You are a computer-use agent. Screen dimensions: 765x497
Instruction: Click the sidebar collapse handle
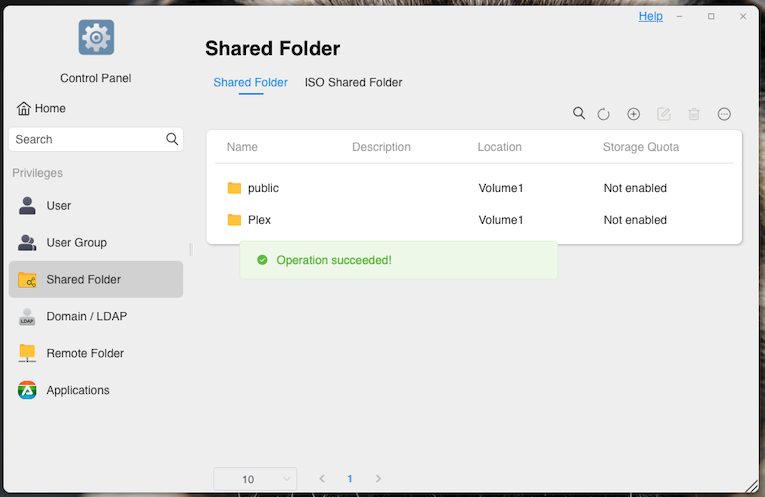tap(191, 249)
